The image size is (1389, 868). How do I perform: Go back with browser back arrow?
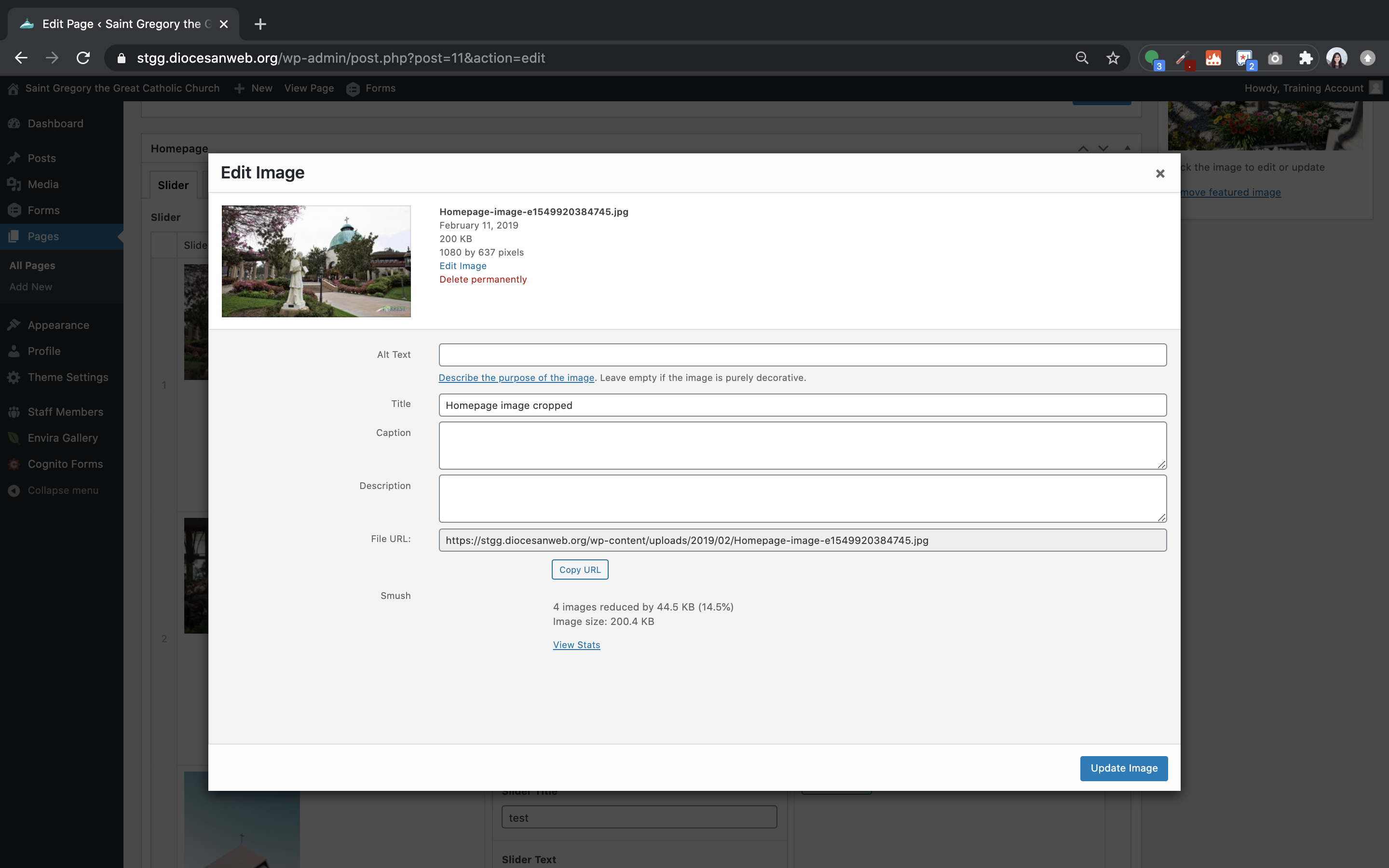pyautogui.click(x=21, y=58)
